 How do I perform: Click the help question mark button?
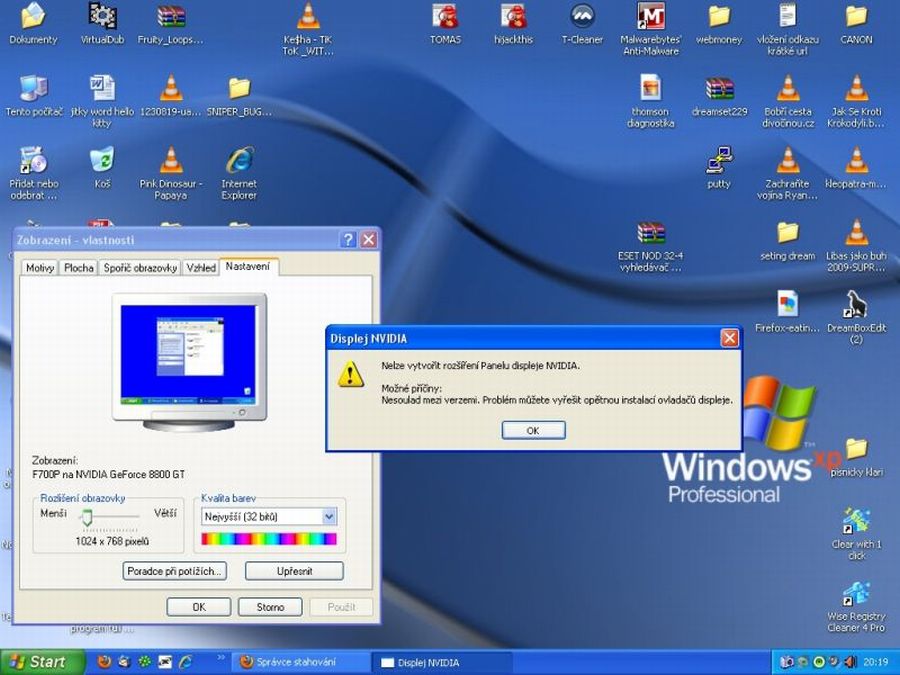[x=348, y=239]
